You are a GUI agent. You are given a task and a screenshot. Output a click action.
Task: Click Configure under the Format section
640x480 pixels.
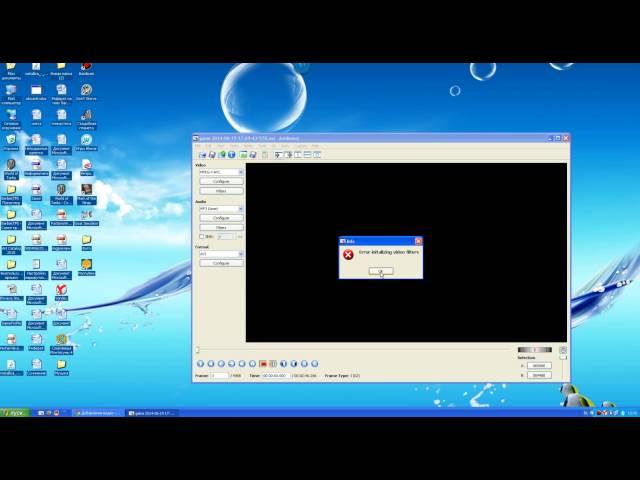click(x=221, y=263)
